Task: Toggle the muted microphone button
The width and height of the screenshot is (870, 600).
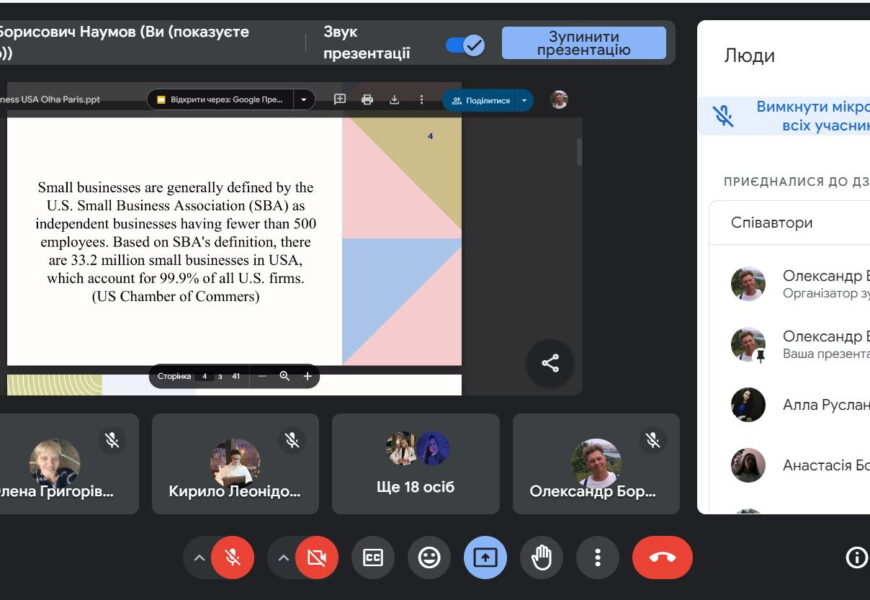Action: click(233, 558)
